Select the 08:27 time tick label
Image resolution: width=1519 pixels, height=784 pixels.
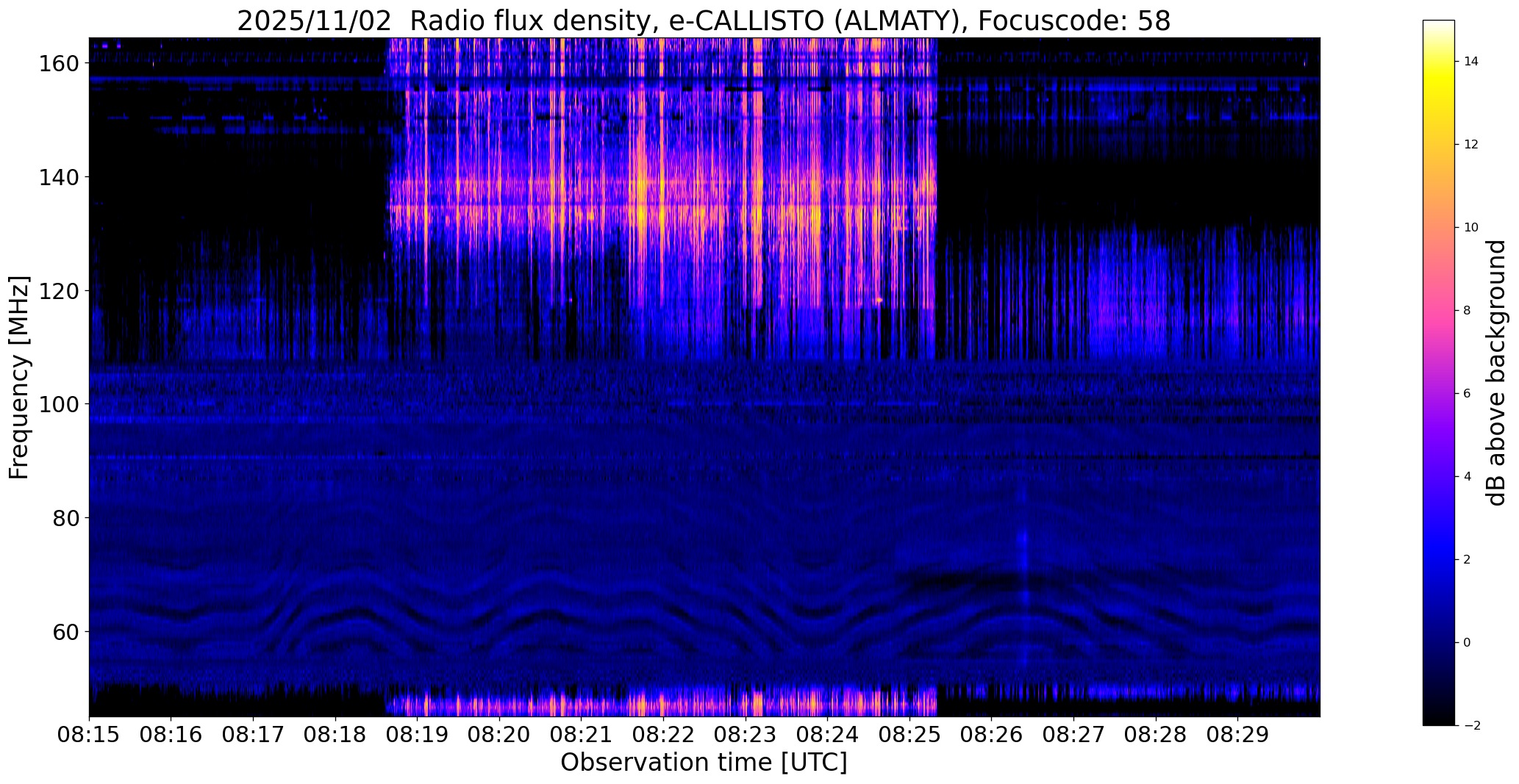[1074, 734]
